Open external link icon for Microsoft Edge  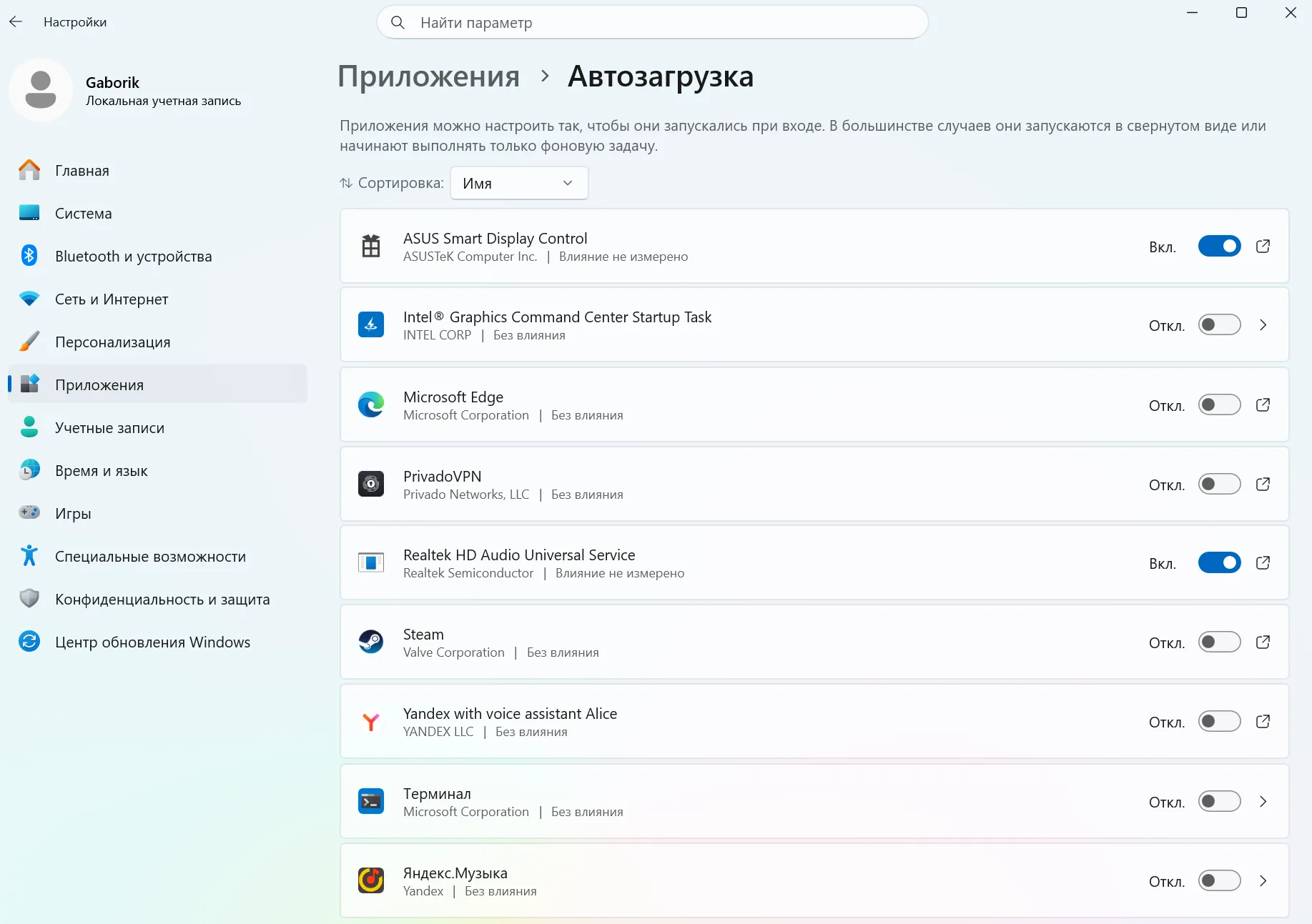[x=1263, y=405]
